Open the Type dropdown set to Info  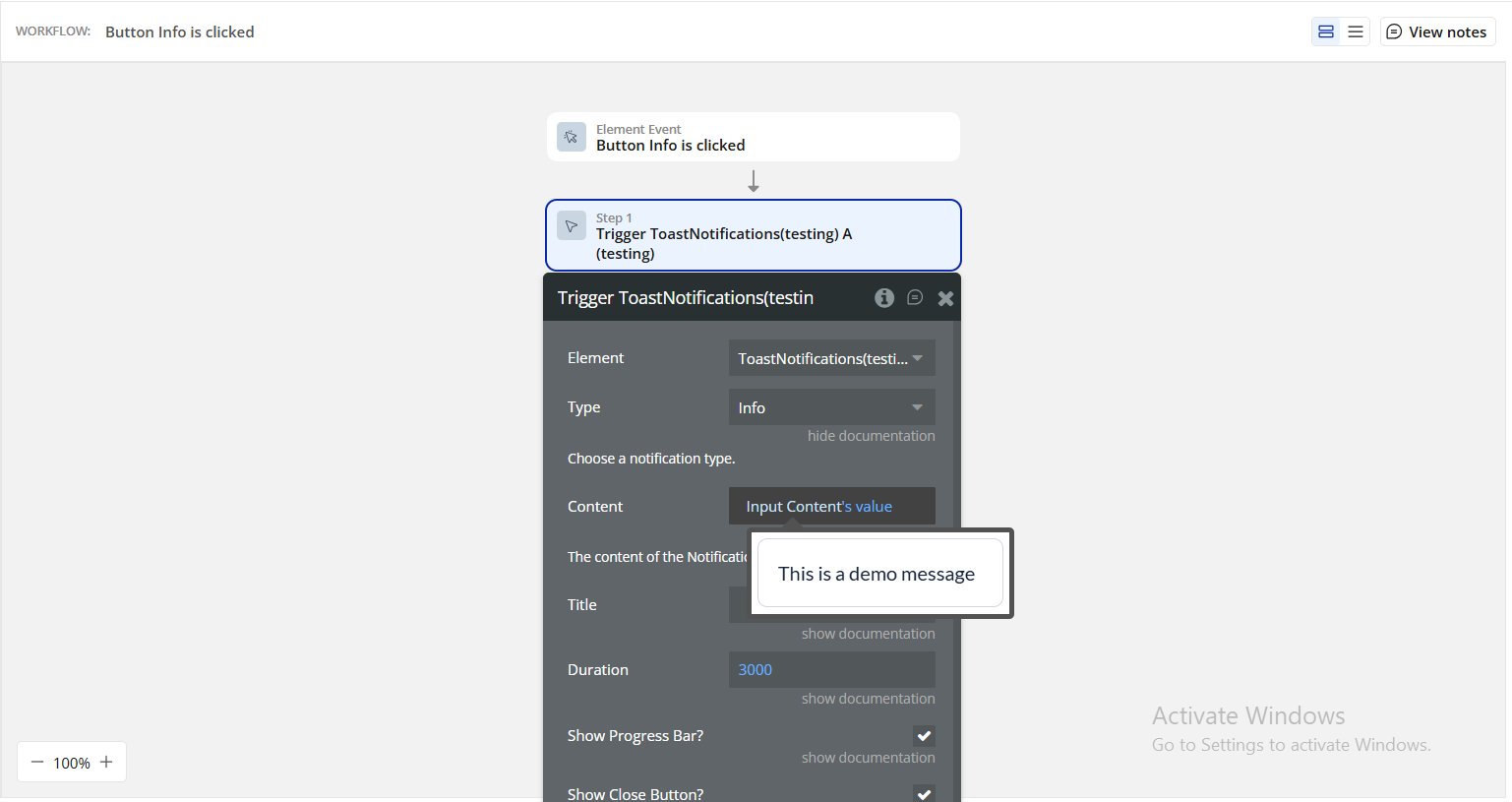coord(831,407)
